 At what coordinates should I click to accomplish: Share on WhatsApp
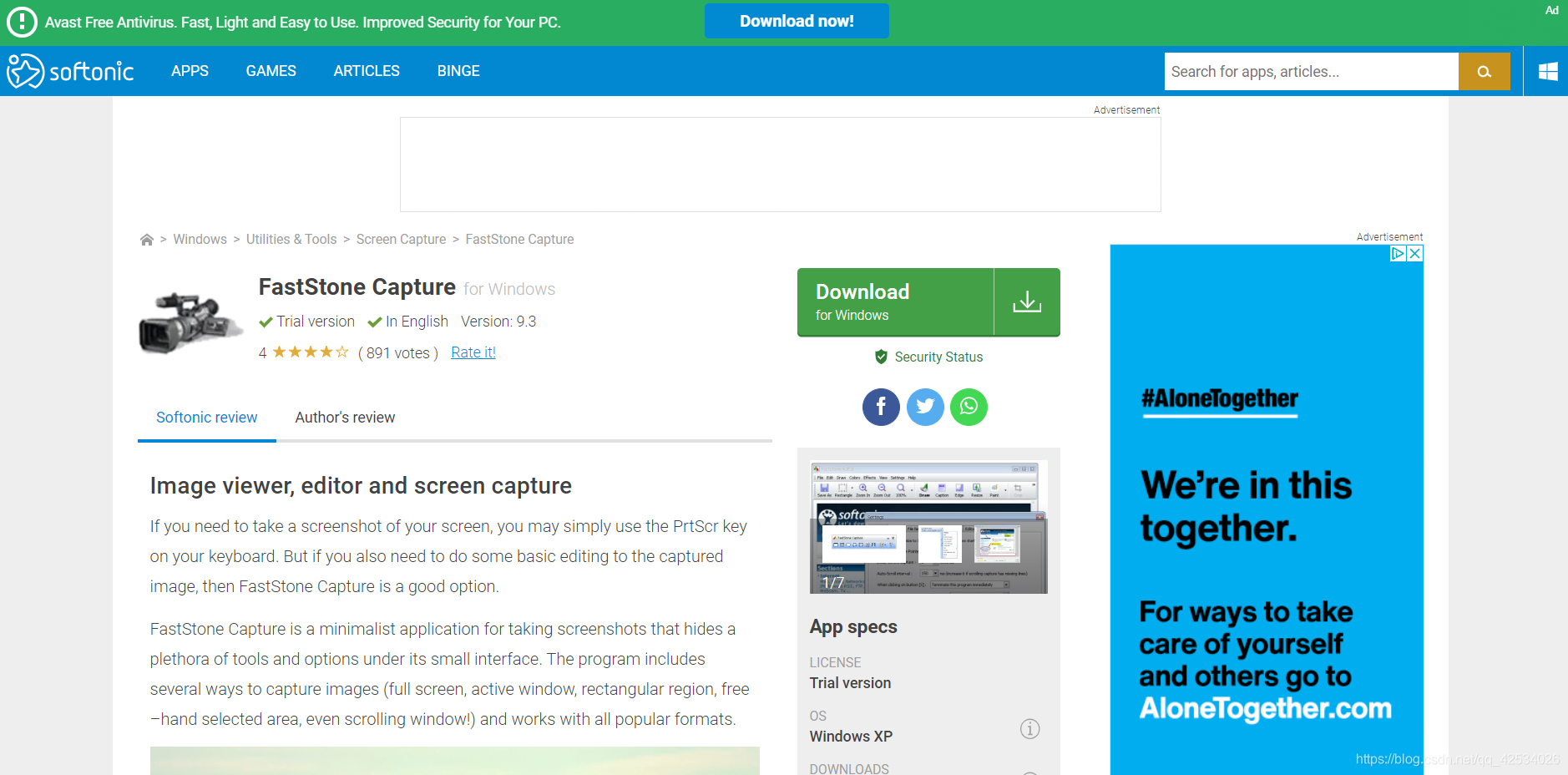tap(969, 407)
